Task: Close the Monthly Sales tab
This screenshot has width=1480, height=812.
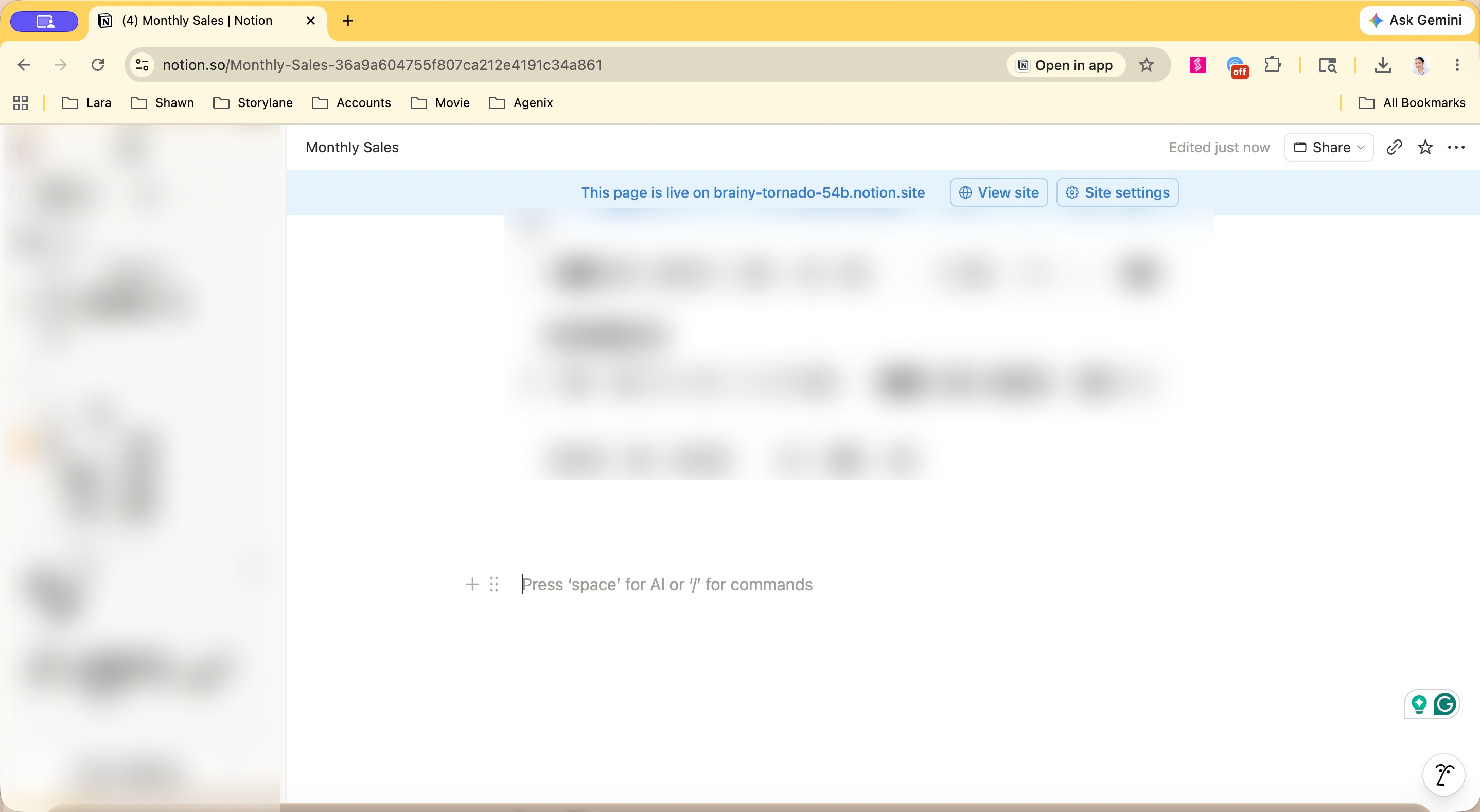Action: click(x=310, y=21)
